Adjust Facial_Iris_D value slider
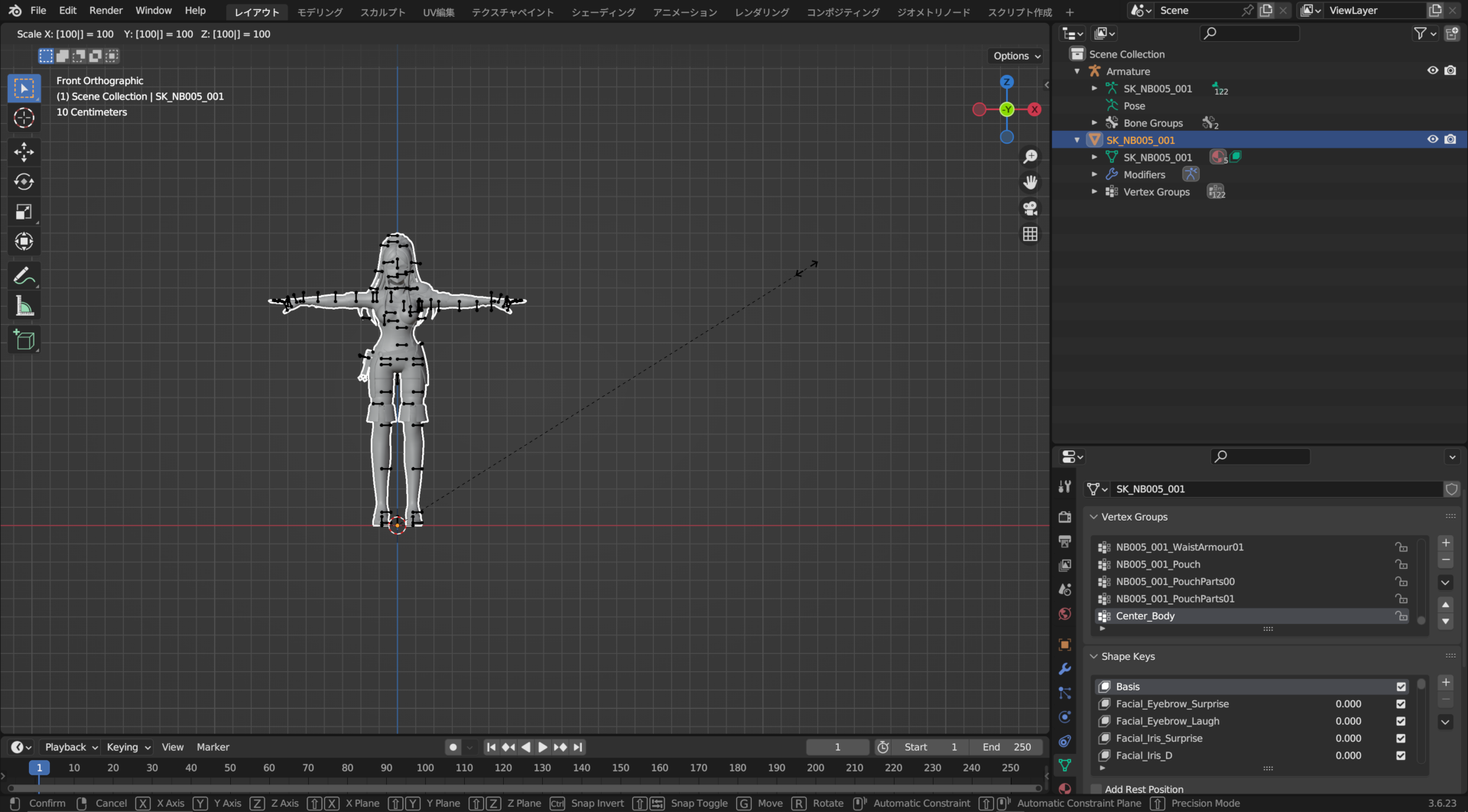Image resolution: width=1468 pixels, height=812 pixels. 1348,756
